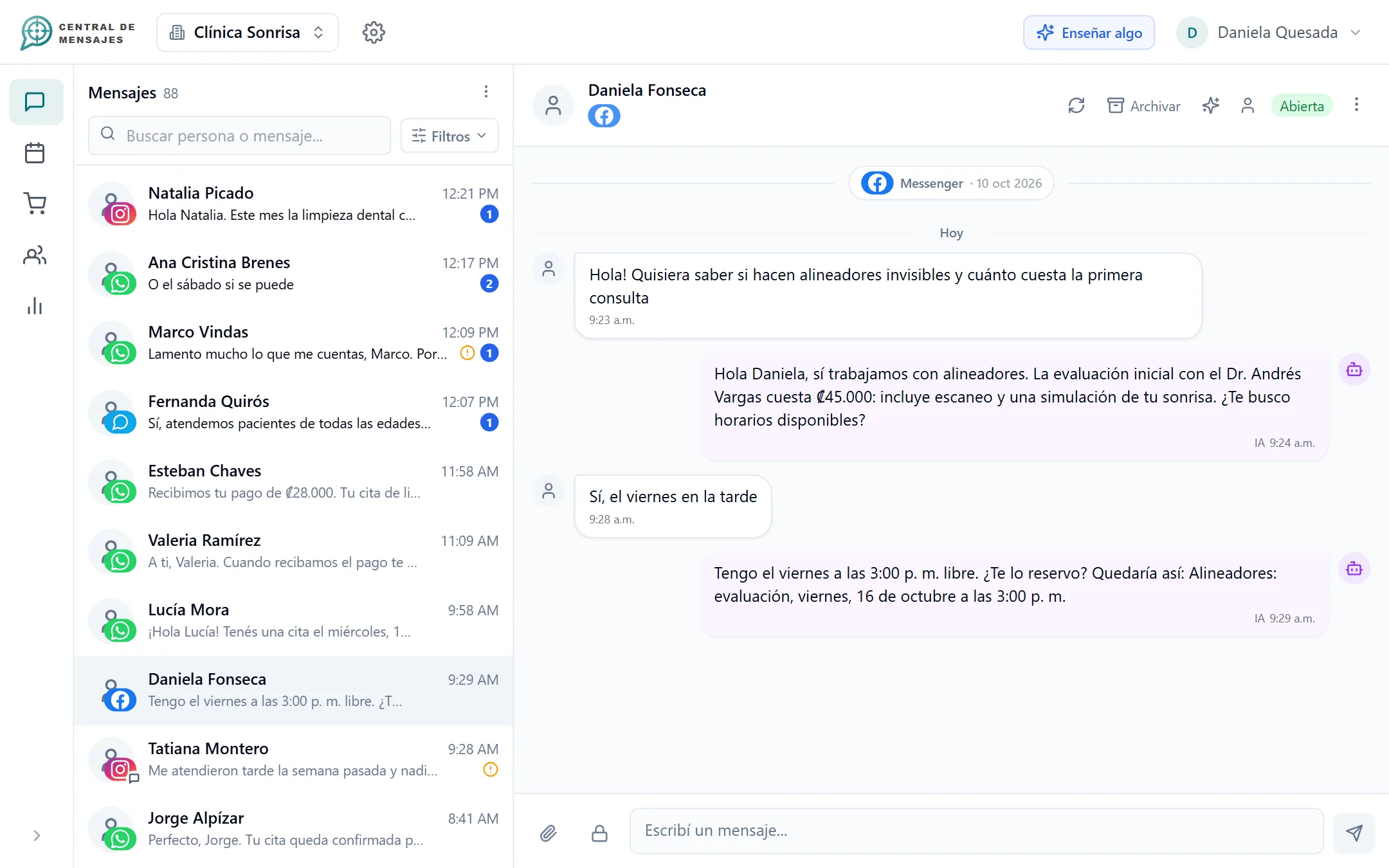Click the search person or message field

(239, 136)
